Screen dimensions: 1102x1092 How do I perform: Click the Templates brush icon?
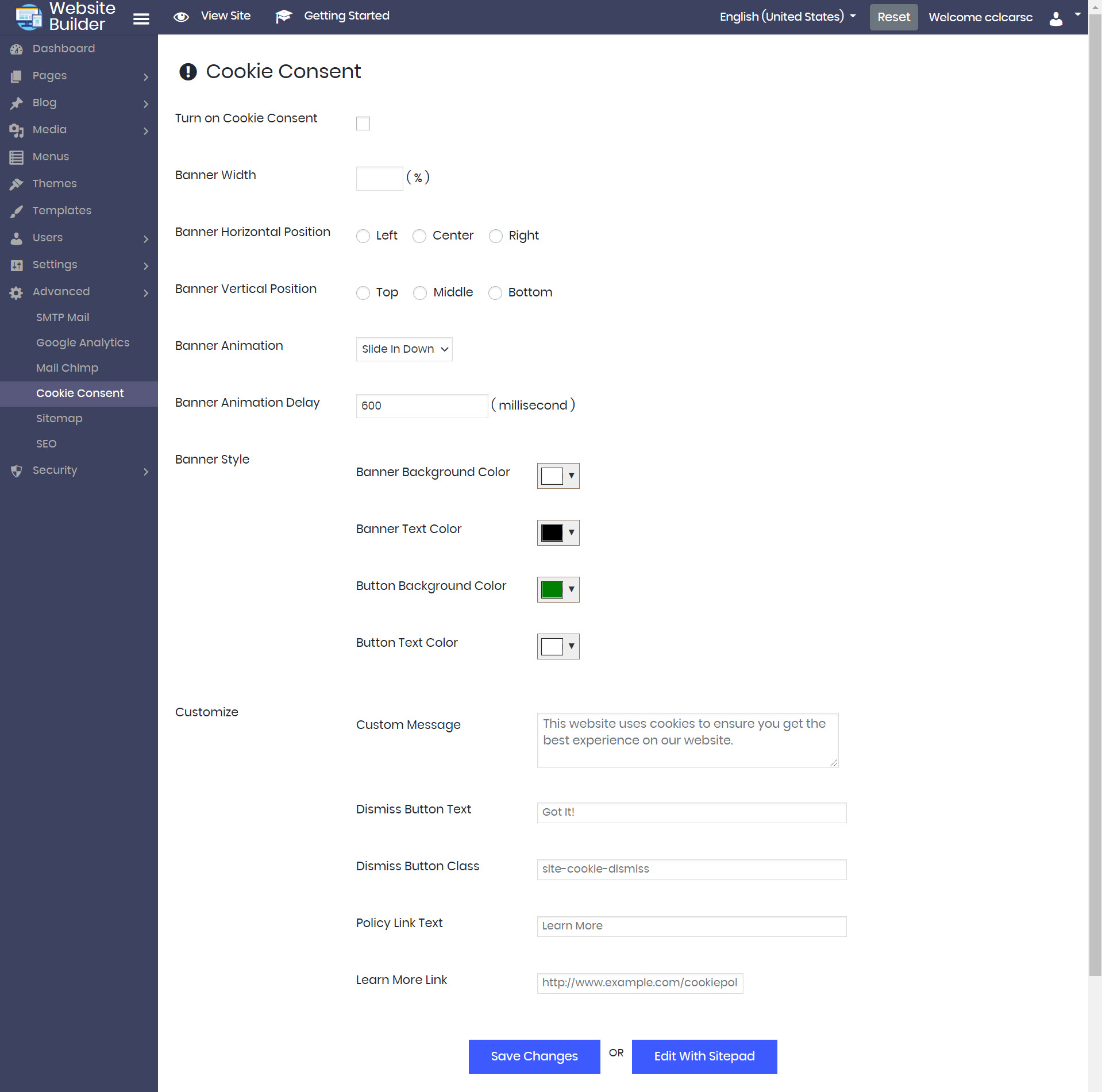coord(16,211)
